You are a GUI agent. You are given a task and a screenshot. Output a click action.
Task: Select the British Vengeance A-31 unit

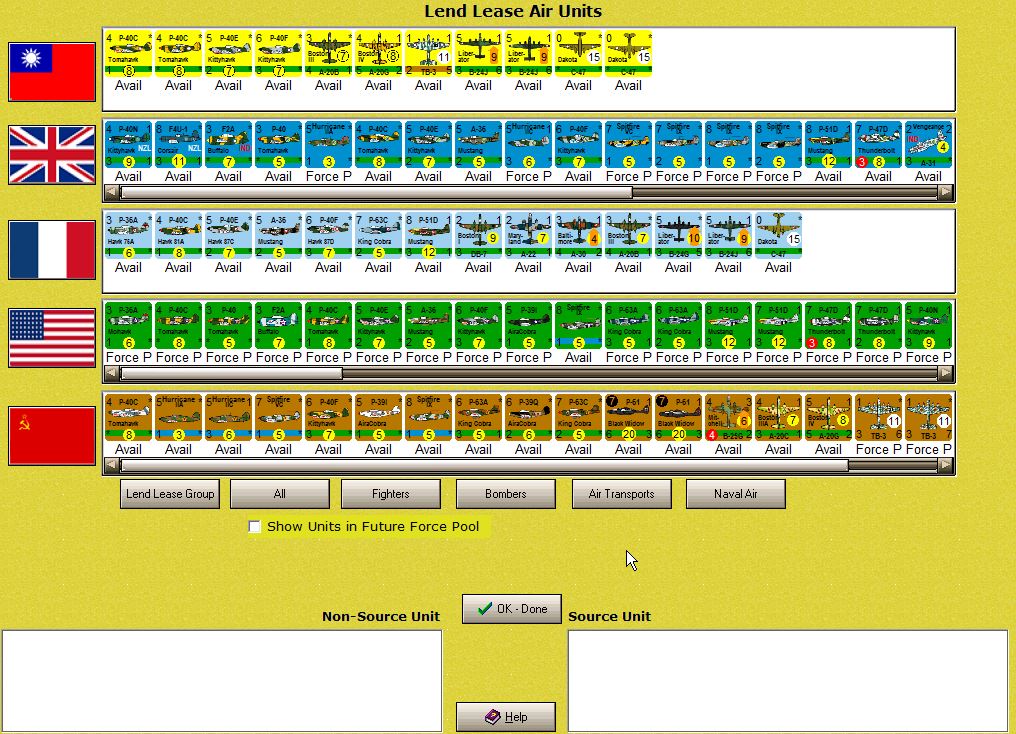(929, 144)
